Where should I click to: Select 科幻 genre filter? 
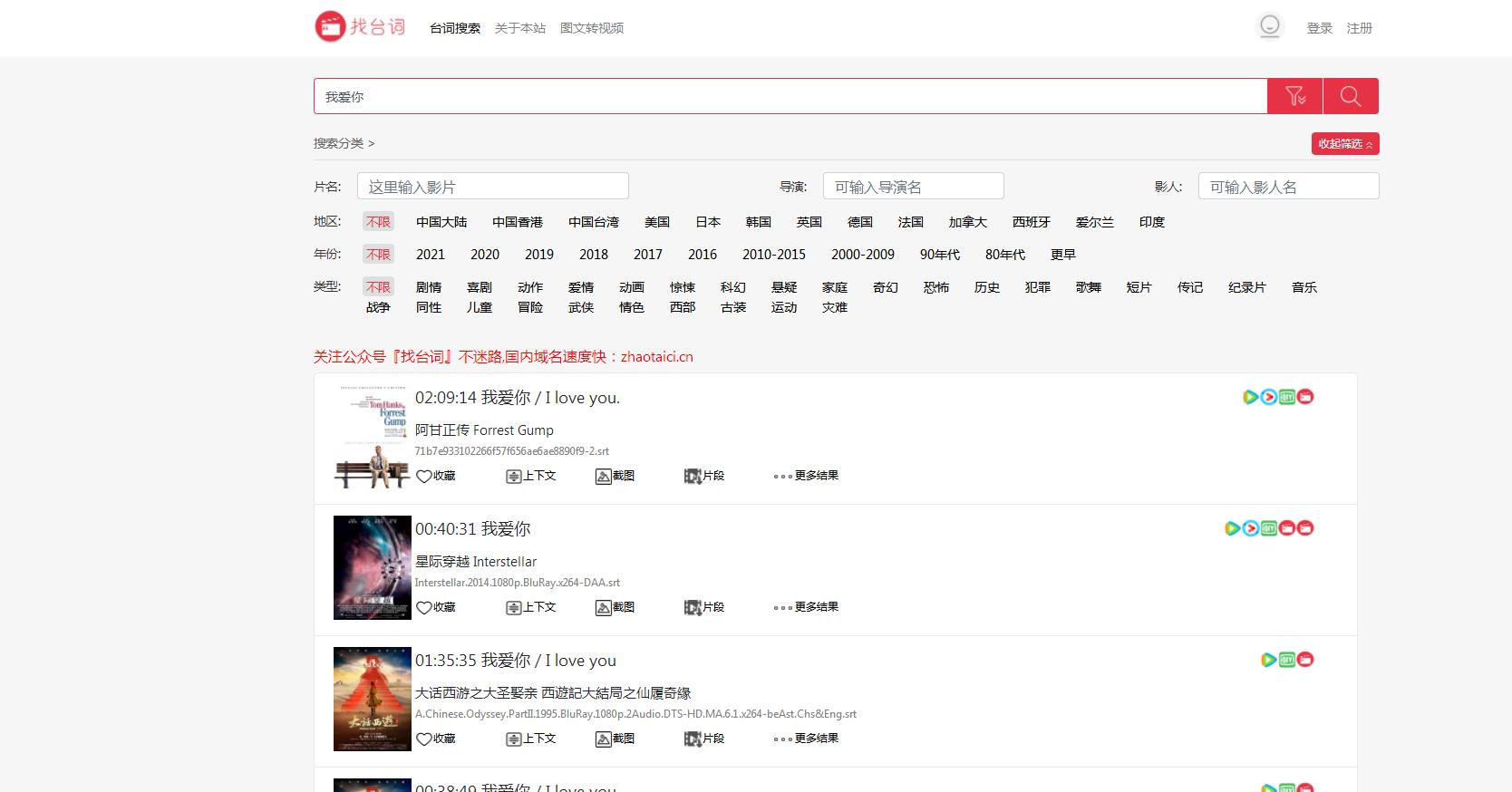tap(732, 287)
